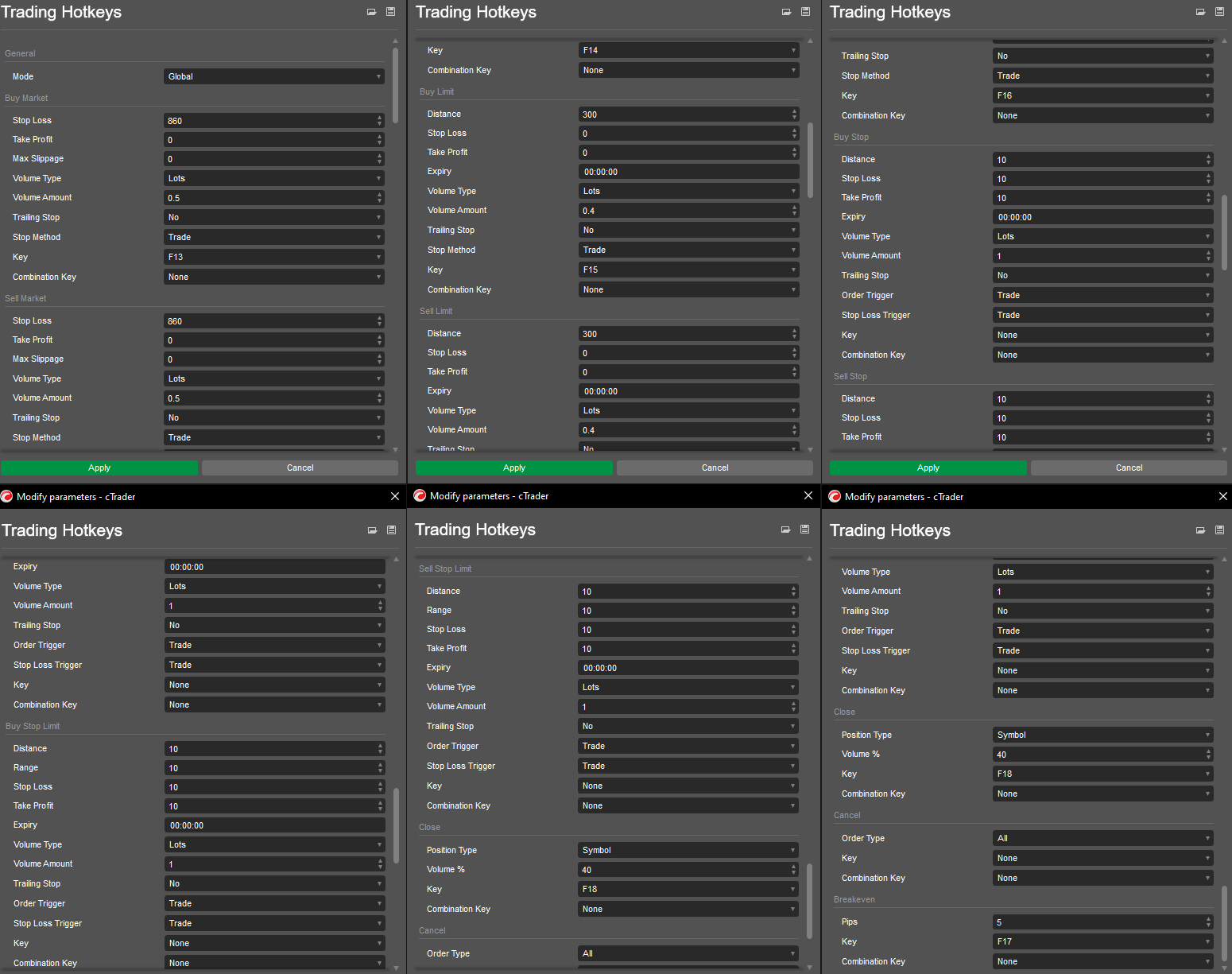Click Cancel in the top-right panel
The height and width of the screenshot is (974, 1232).
pos(1128,468)
